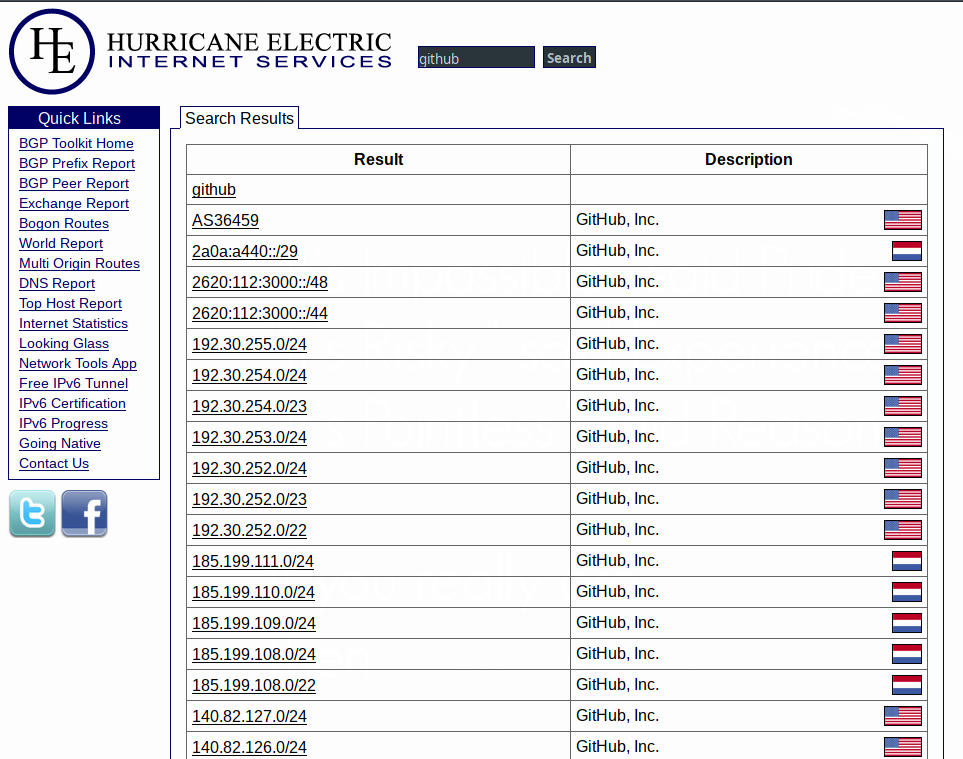Open Multi Origin Routes link
This screenshot has width=963, height=759.
pyautogui.click(x=79, y=263)
